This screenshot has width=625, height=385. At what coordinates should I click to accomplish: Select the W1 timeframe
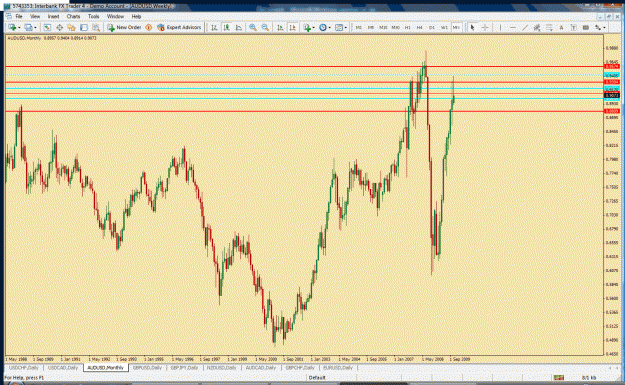(x=444, y=28)
